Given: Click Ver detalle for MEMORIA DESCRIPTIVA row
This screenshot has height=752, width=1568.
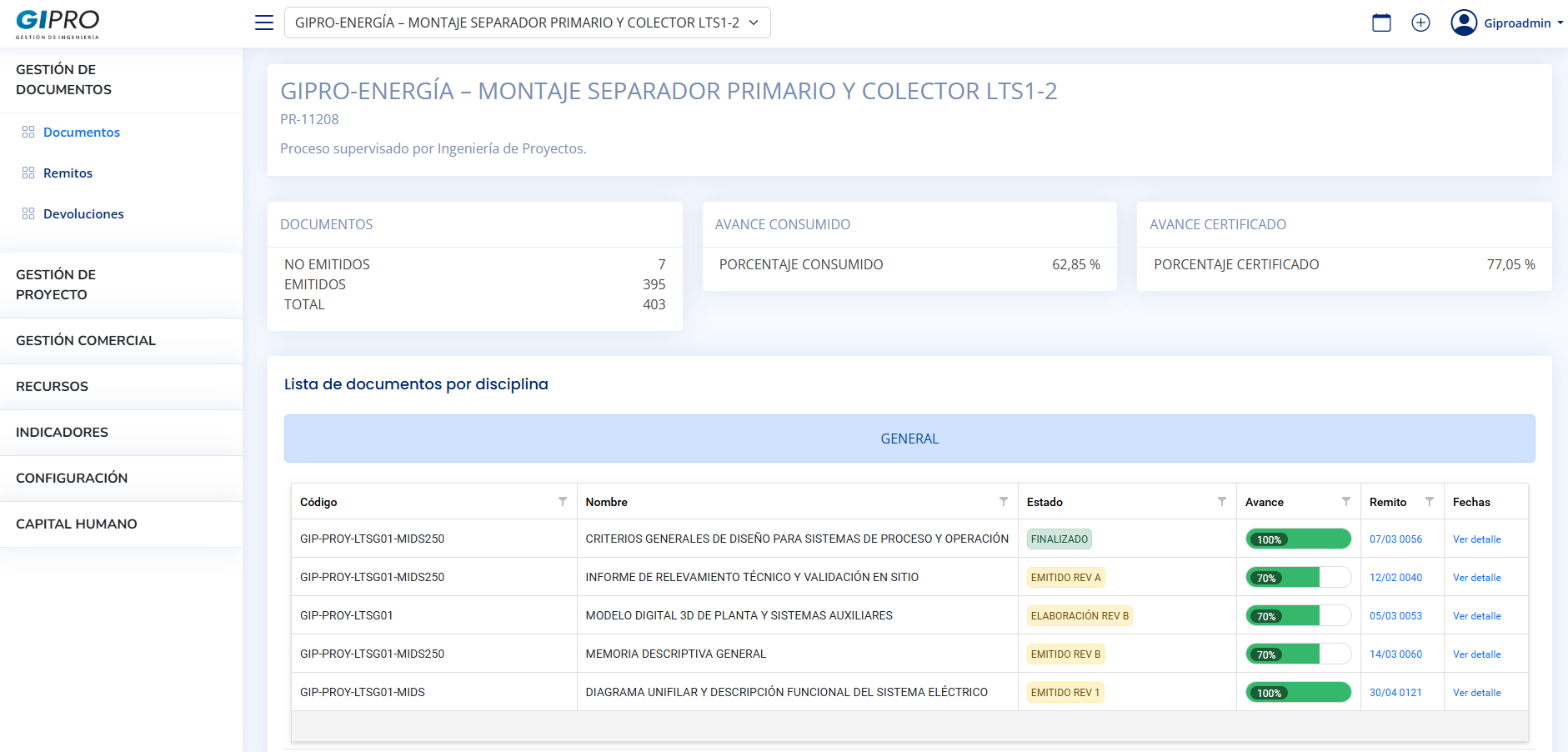Looking at the screenshot, I should pos(1476,654).
